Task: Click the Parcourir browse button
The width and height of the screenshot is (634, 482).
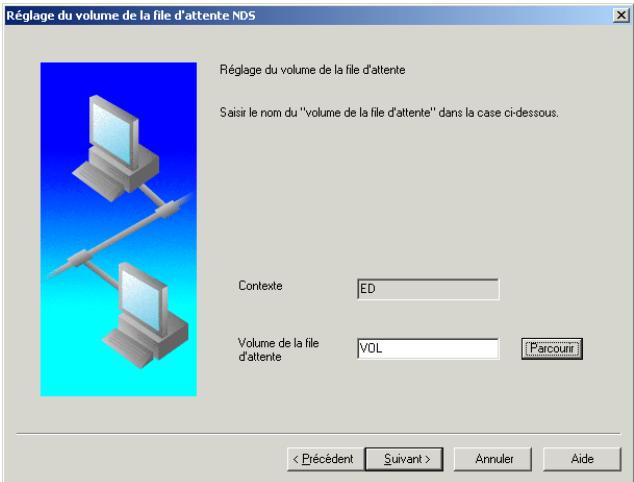Action: click(x=552, y=349)
